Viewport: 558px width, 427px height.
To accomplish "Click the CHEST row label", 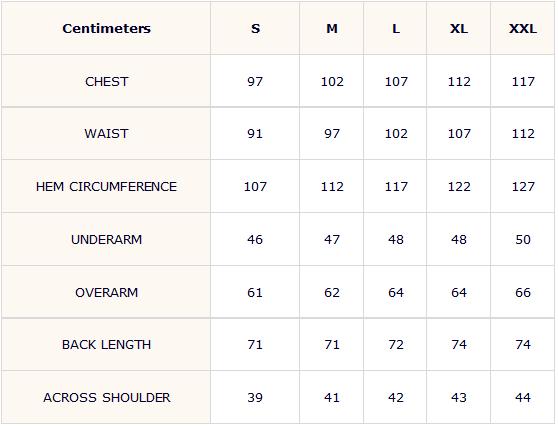I will click(x=106, y=81).
